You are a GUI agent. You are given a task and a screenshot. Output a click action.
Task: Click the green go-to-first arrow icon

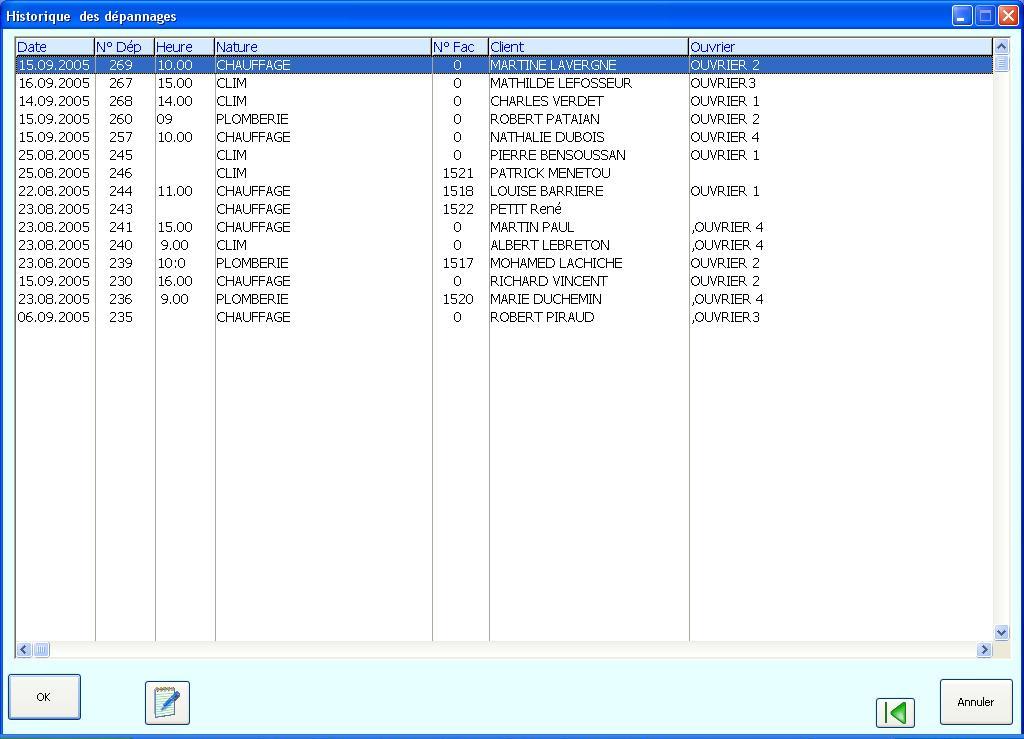[895, 712]
